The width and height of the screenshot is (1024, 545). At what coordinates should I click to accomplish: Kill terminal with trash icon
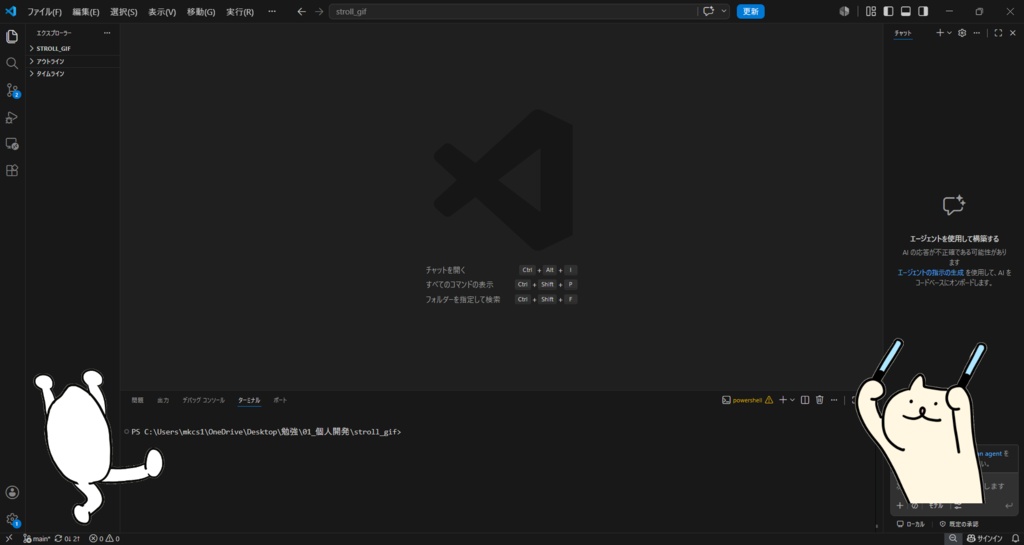pos(820,400)
